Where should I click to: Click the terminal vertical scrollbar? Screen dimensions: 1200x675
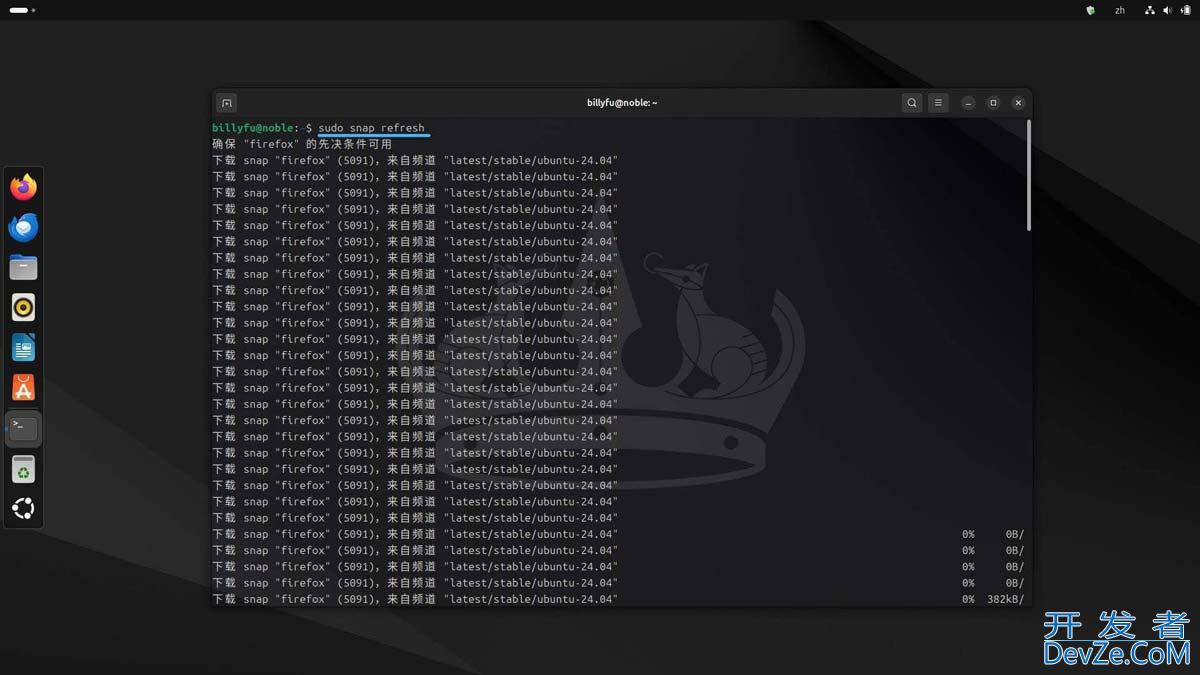(x=1028, y=176)
